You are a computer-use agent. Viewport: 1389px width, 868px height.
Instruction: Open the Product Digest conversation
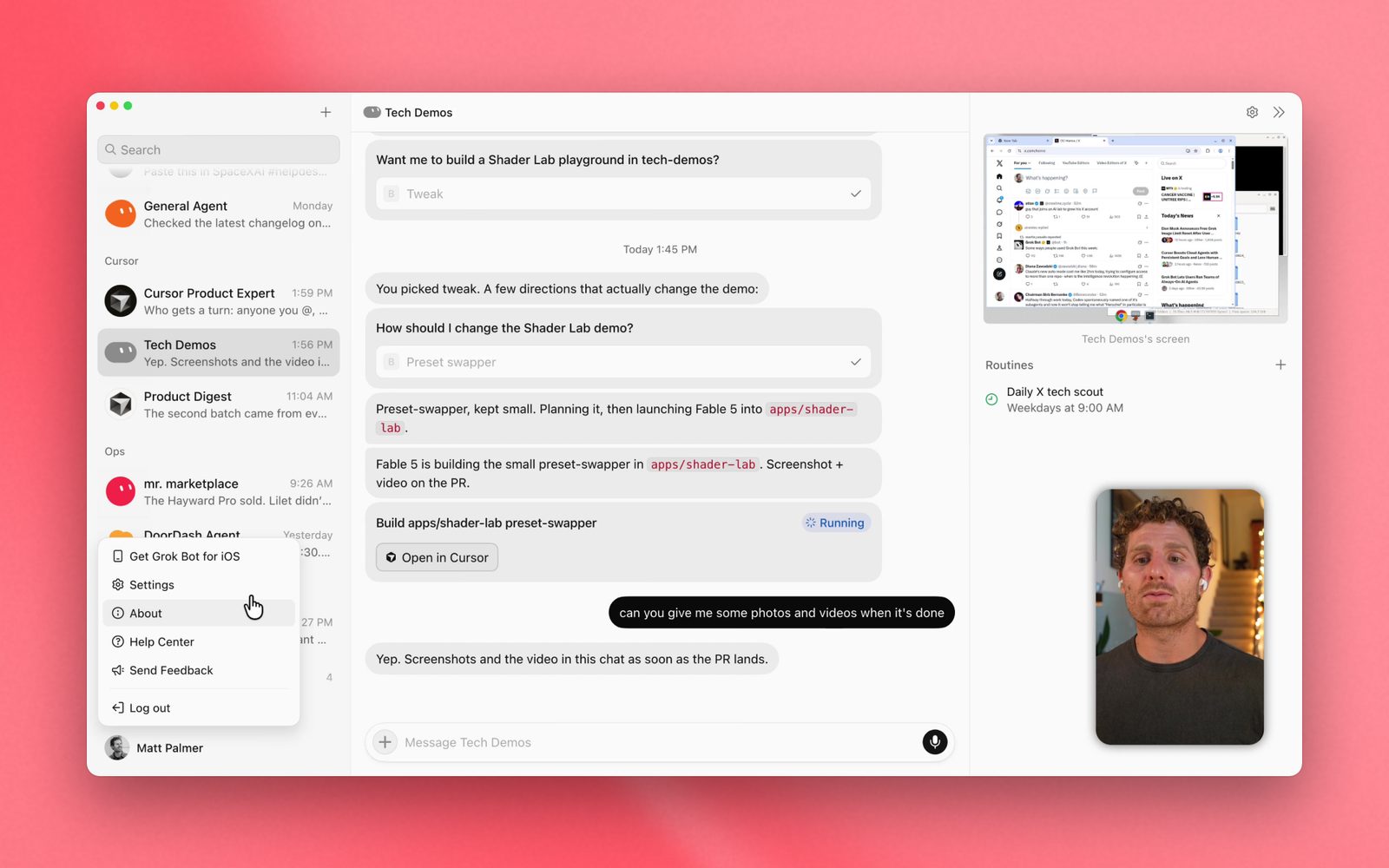(x=219, y=404)
